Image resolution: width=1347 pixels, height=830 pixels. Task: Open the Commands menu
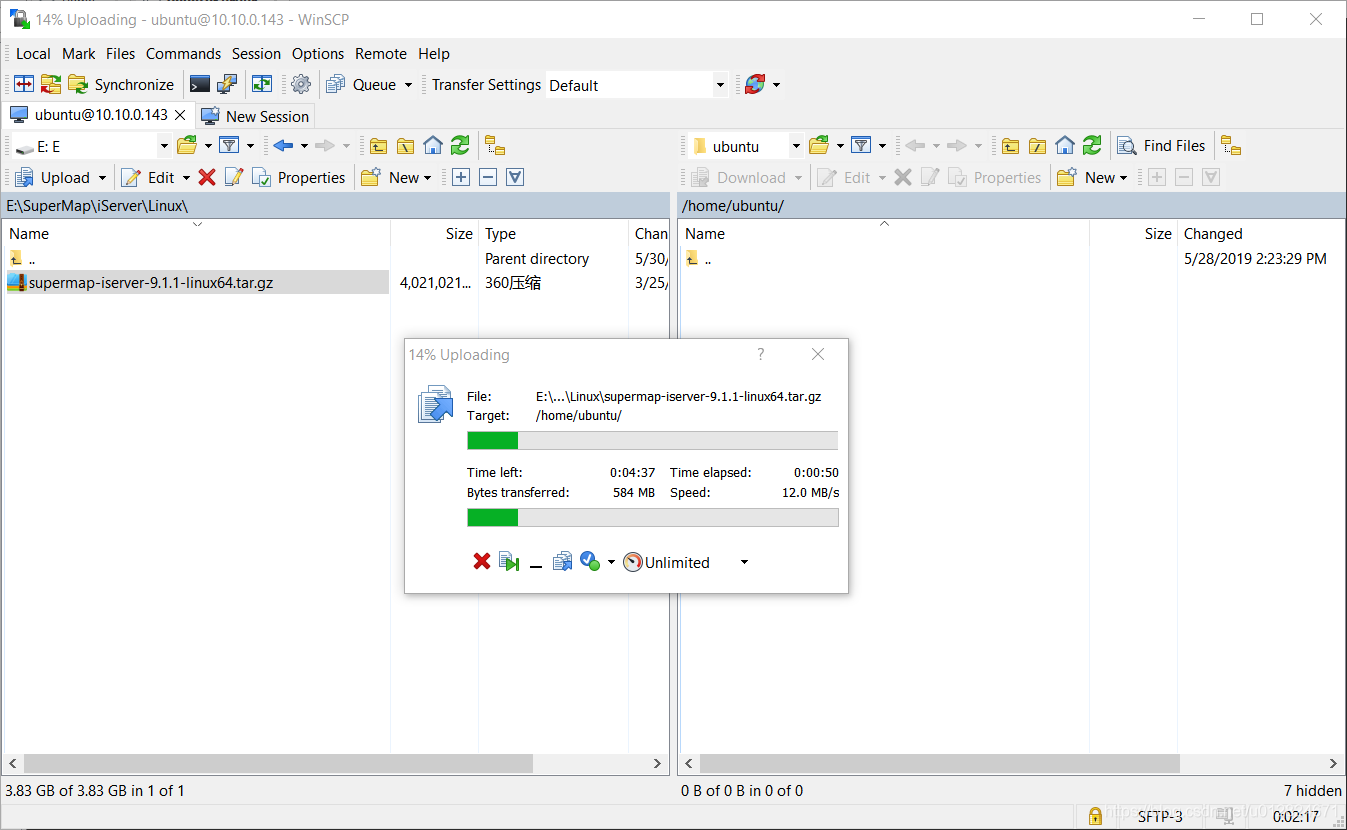pyautogui.click(x=183, y=54)
